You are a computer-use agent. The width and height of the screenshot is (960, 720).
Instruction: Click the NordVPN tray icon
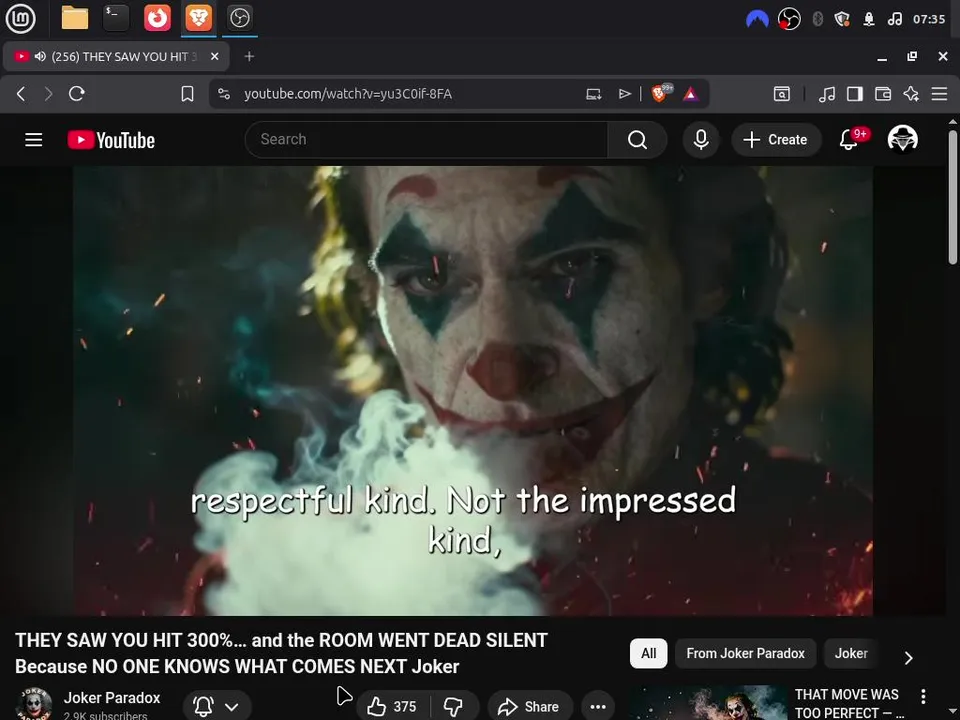click(x=757, y=19)
